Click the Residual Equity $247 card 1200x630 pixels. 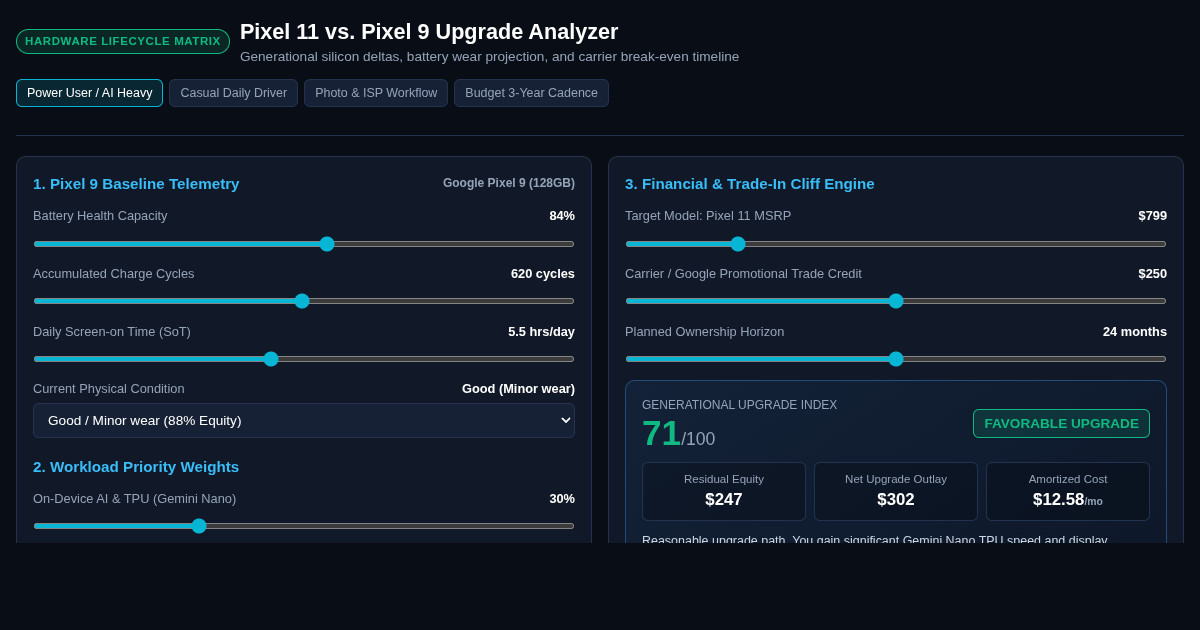pos(724,491)
